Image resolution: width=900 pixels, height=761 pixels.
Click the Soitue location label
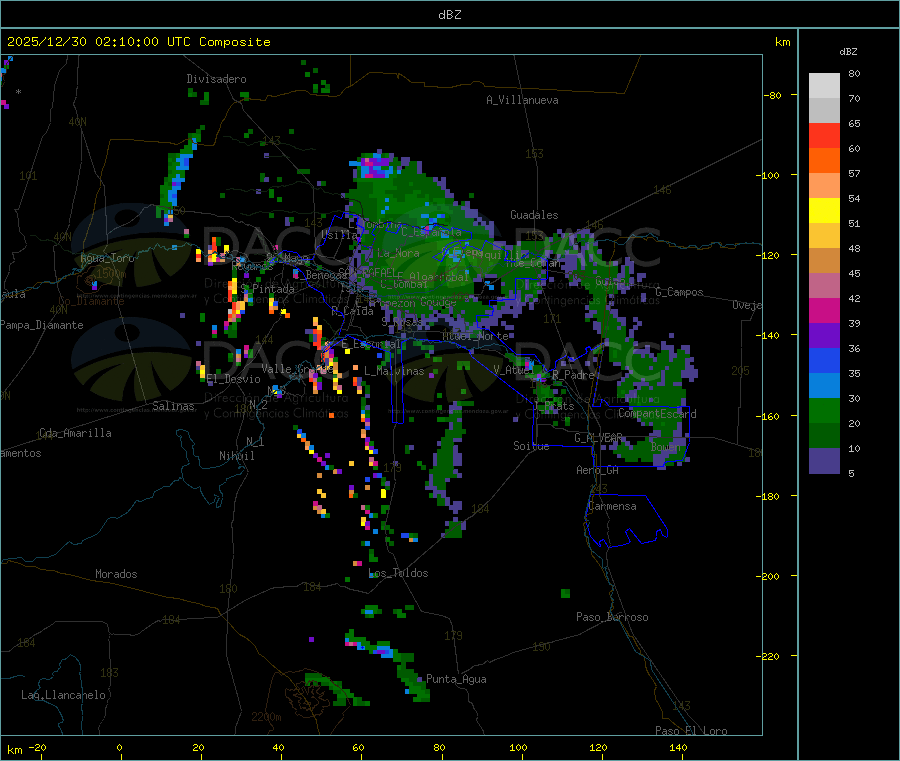[531, 446]
